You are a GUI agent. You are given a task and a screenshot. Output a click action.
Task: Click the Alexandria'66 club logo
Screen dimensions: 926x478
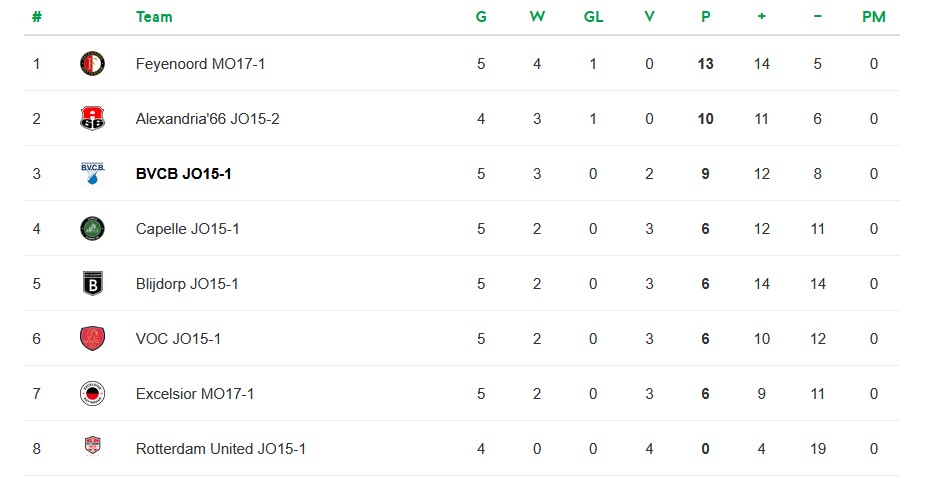92,119
